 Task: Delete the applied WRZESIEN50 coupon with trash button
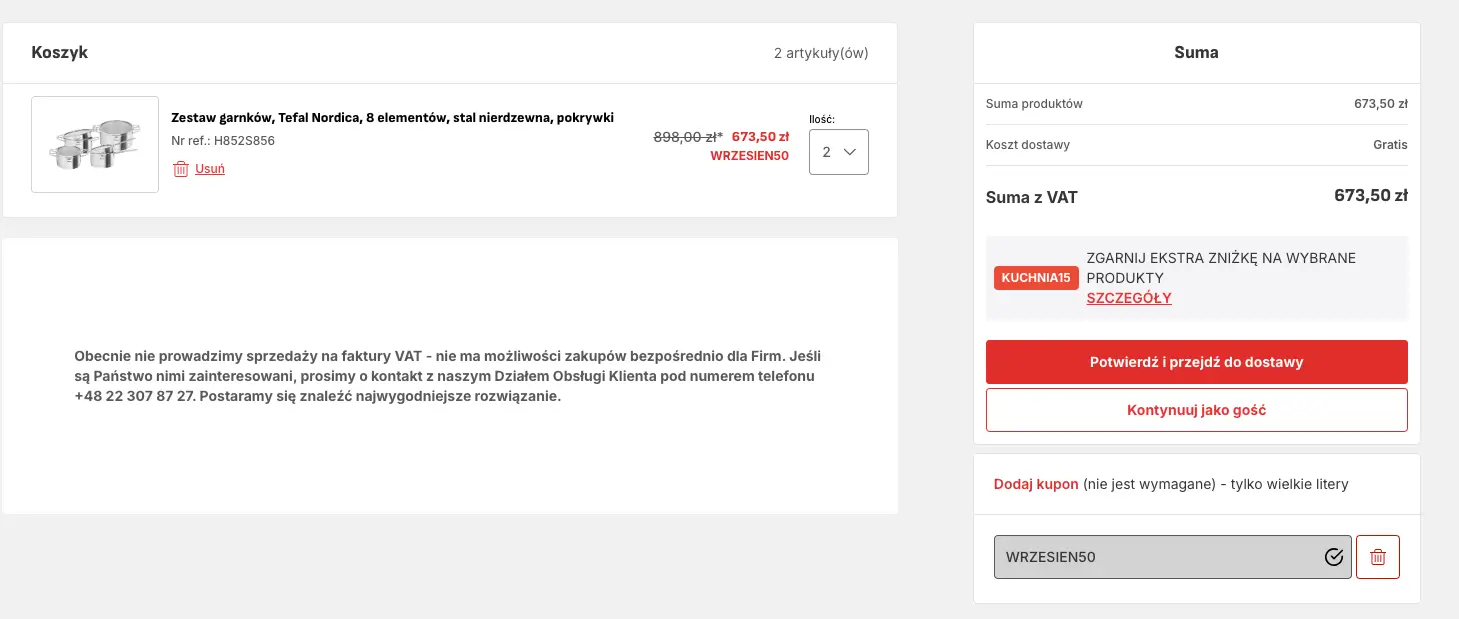click(x=1377, y=557)
